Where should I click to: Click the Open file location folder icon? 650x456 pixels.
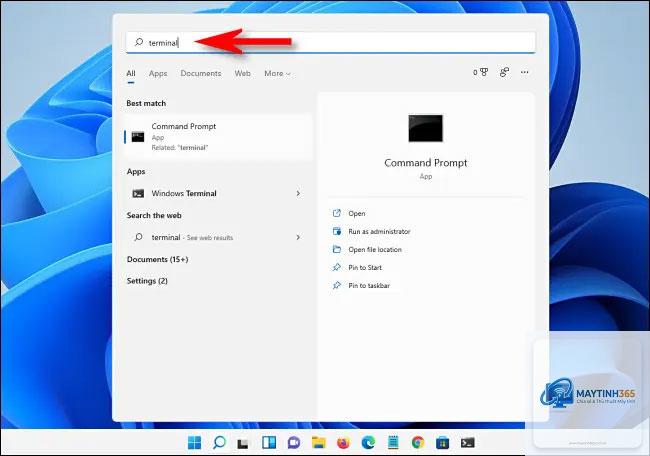pos(337,249)
